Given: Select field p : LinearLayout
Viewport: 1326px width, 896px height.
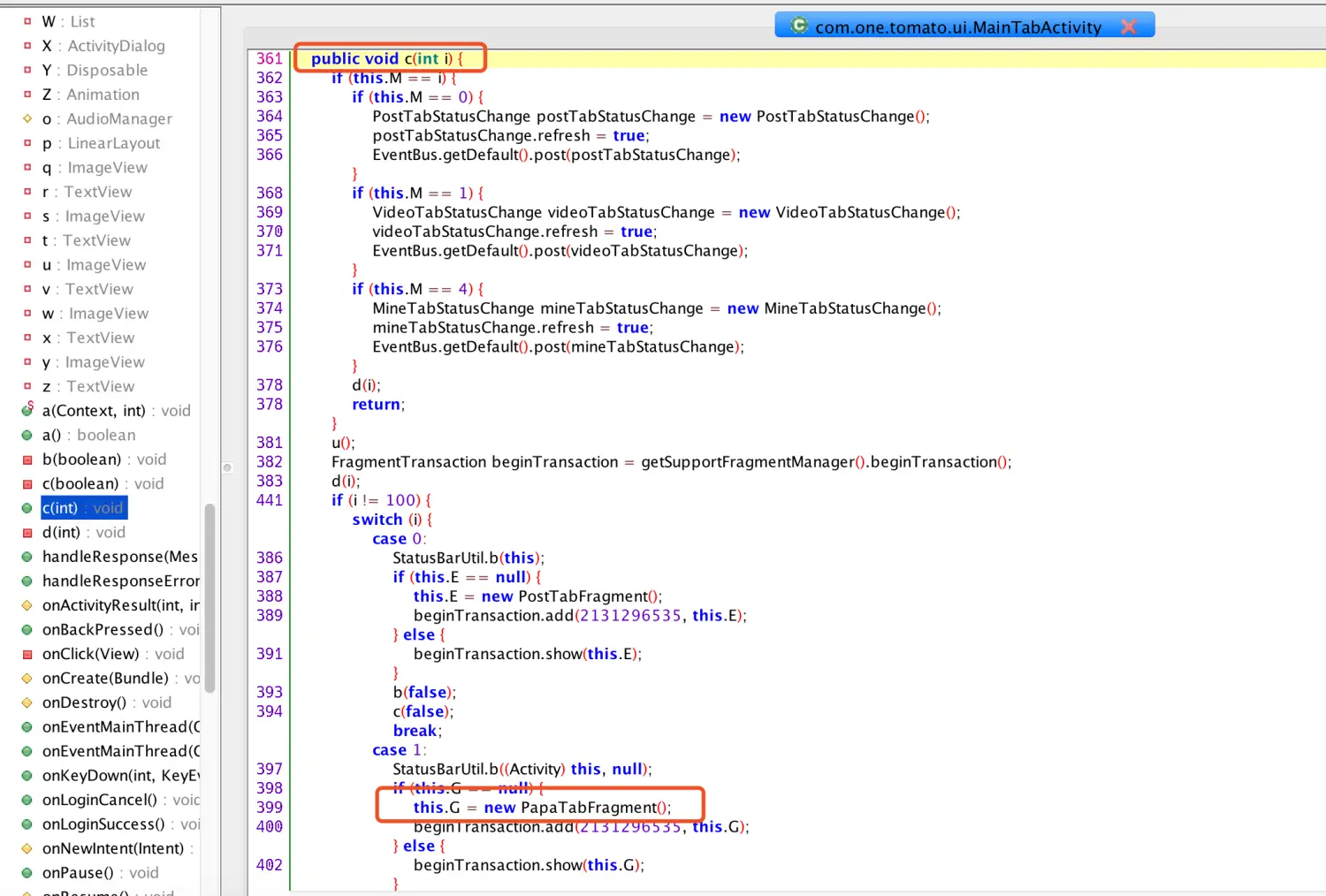Looking at the screenshot, I should (x=101, y=143).
